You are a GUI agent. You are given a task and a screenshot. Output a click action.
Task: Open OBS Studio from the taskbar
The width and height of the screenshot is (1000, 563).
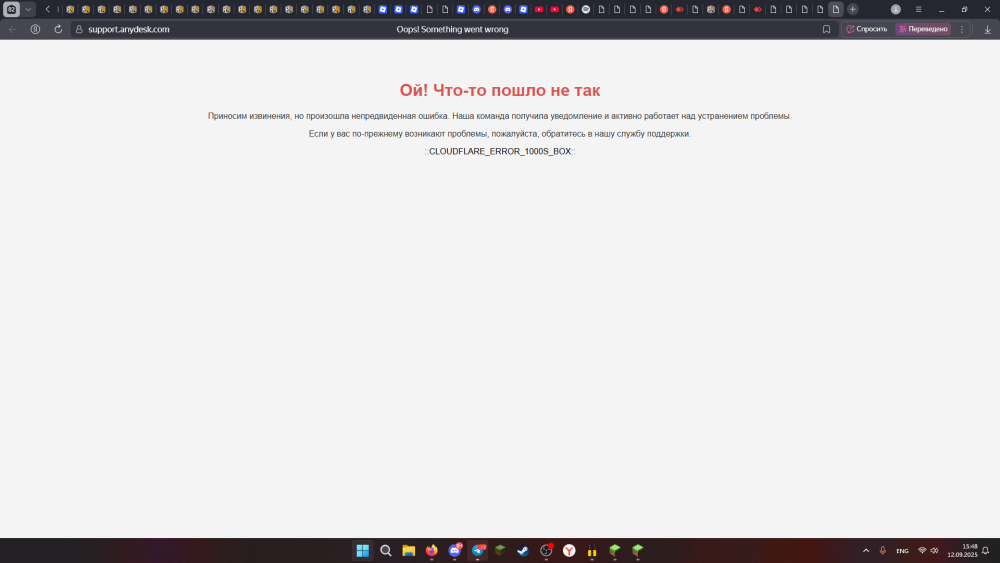coord(546,551)
